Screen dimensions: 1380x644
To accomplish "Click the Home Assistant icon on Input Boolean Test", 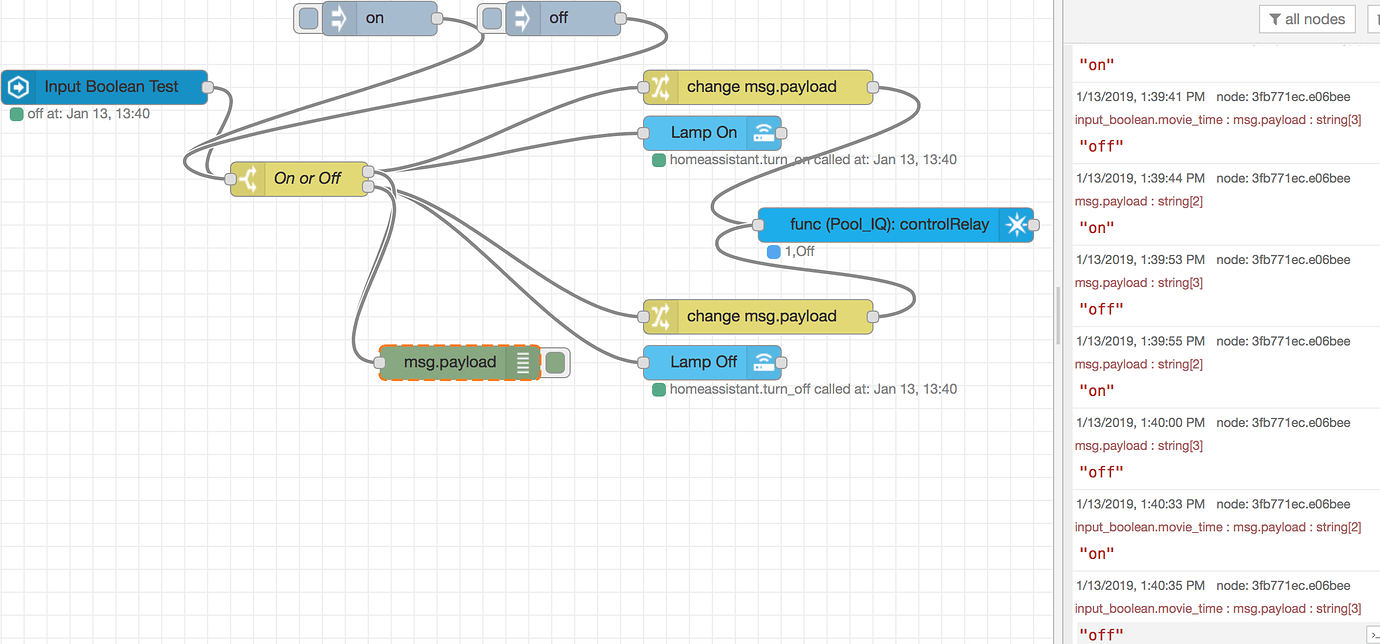I will (x=18, y=87).
